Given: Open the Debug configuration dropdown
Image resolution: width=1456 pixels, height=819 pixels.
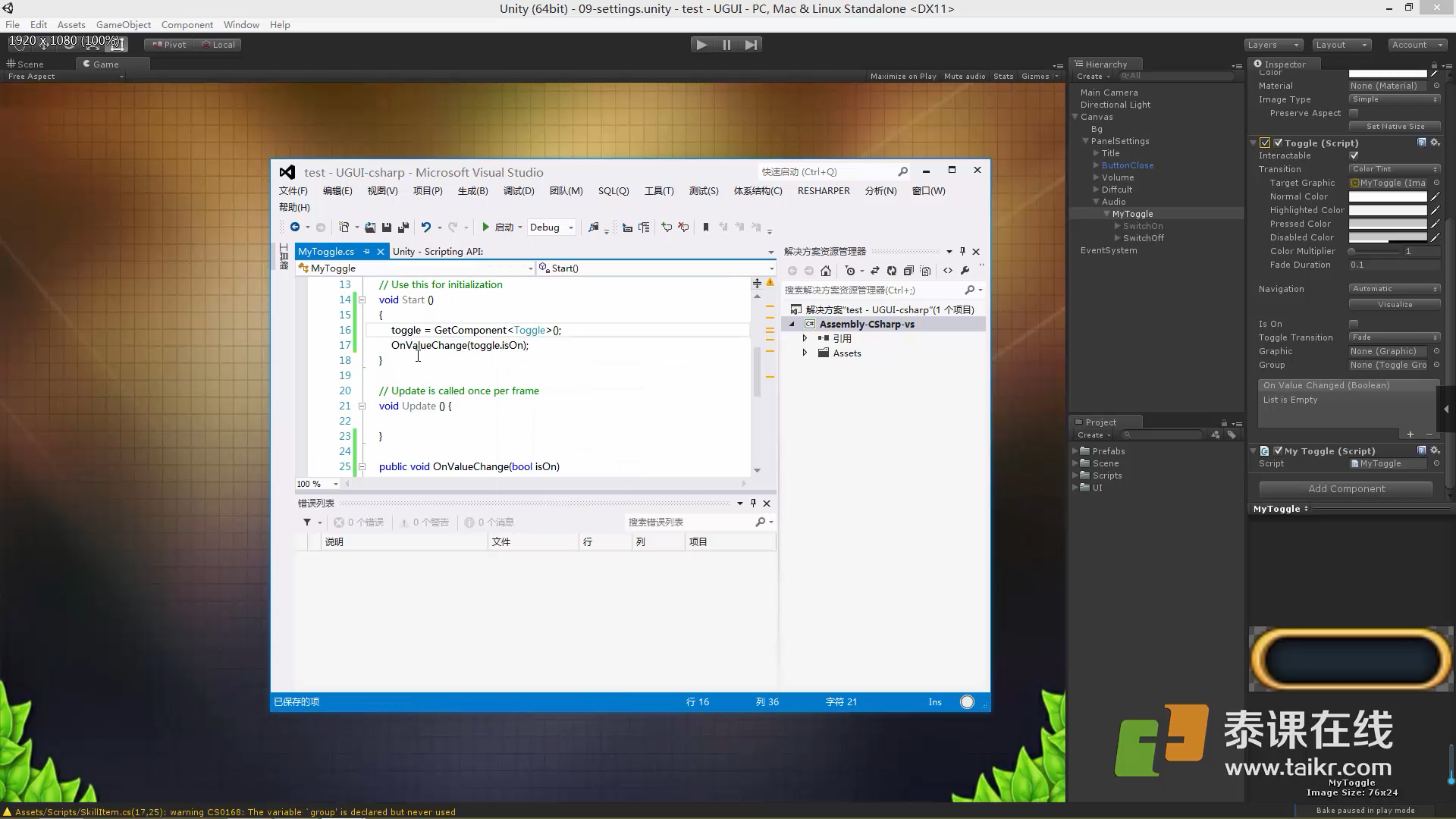Looking at the screenshot, I should pos(551,227).
